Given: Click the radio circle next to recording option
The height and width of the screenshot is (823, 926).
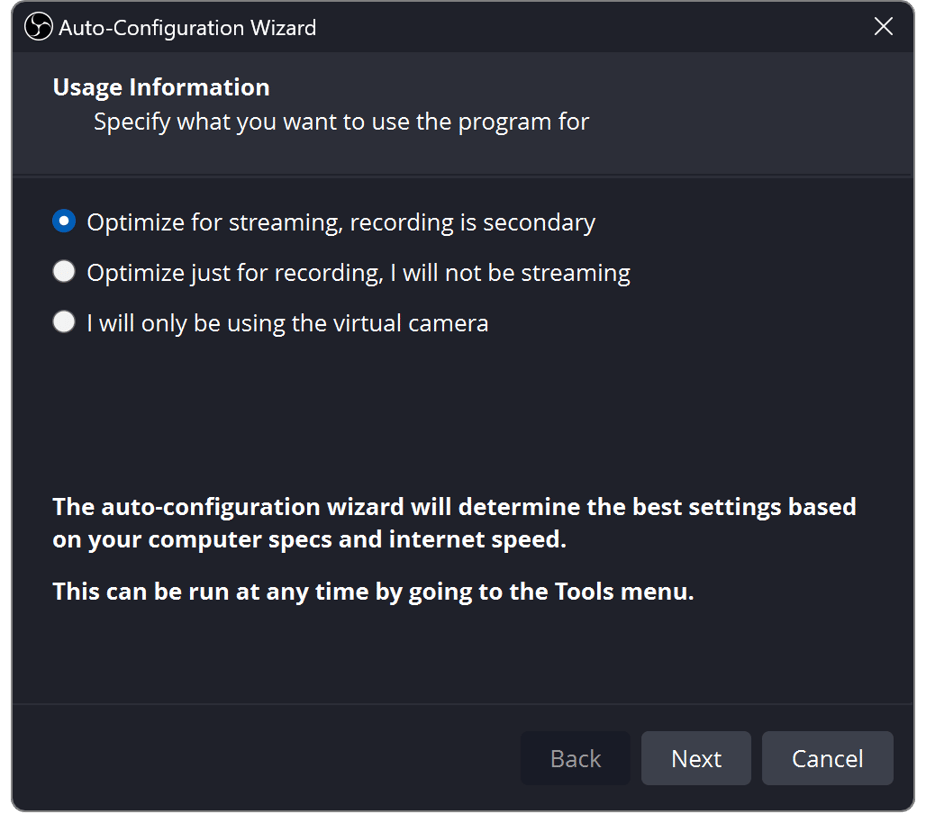Looking at the screenshot, I should [63, 271].
